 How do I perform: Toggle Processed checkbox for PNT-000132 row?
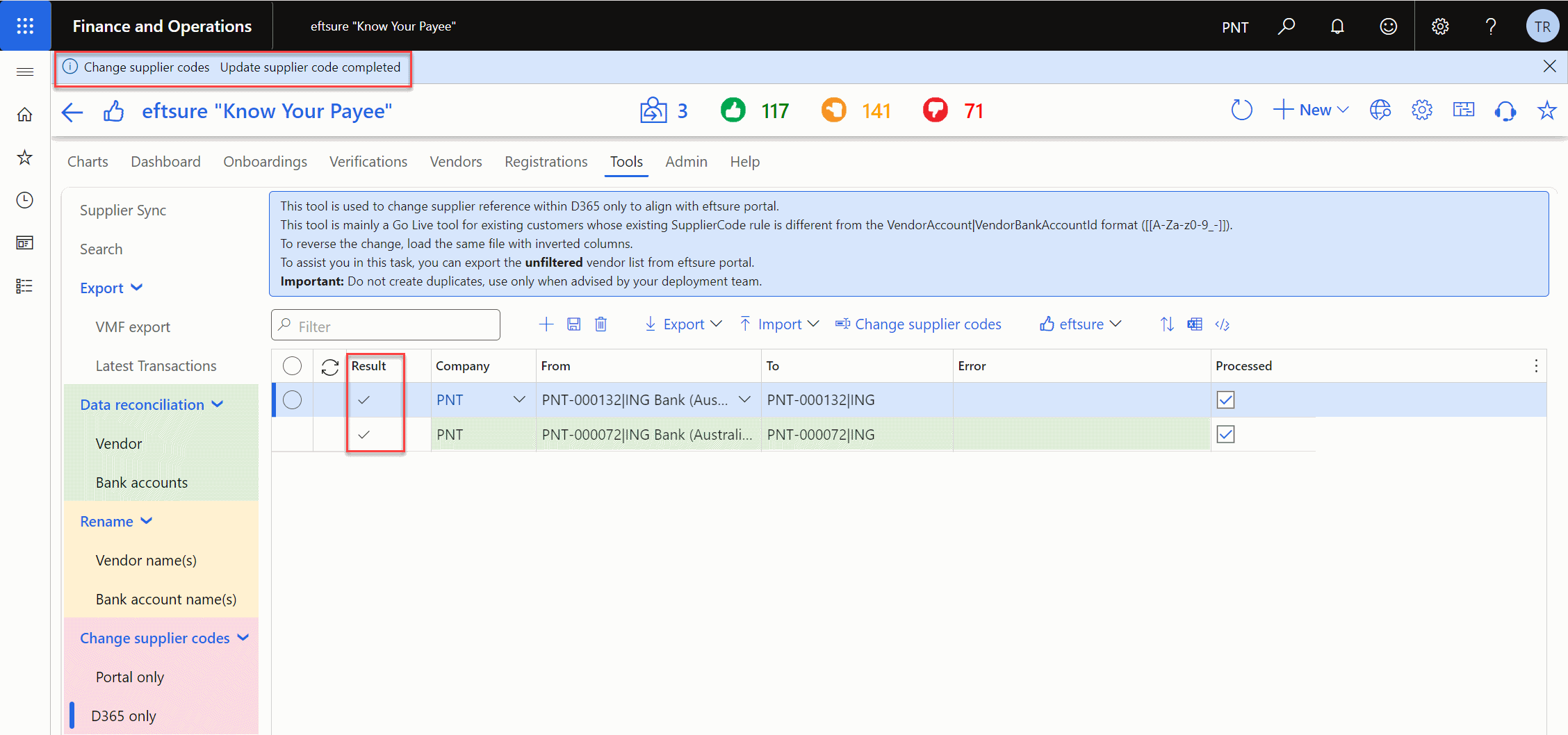pyautogui.click(x=1226, y=400)
